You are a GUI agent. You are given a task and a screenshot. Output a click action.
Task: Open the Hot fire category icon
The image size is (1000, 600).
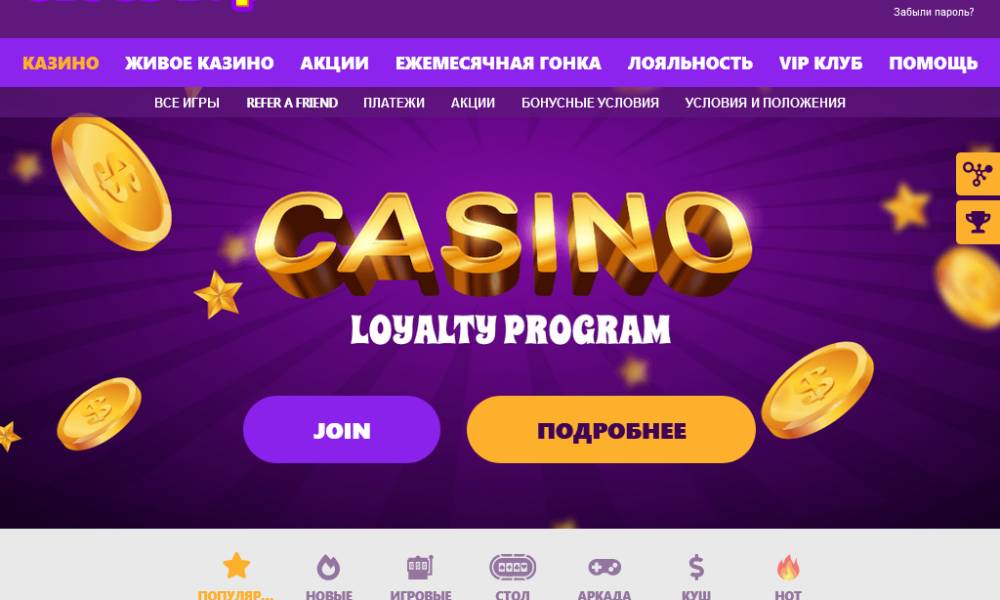tap(788, 567)
